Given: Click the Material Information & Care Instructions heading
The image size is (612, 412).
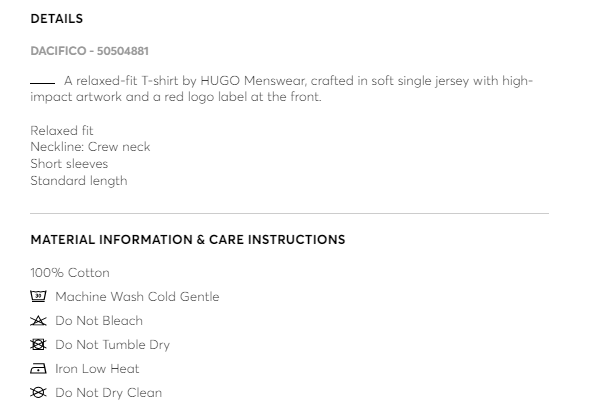Looking at the screenshot, I should 188,240.
